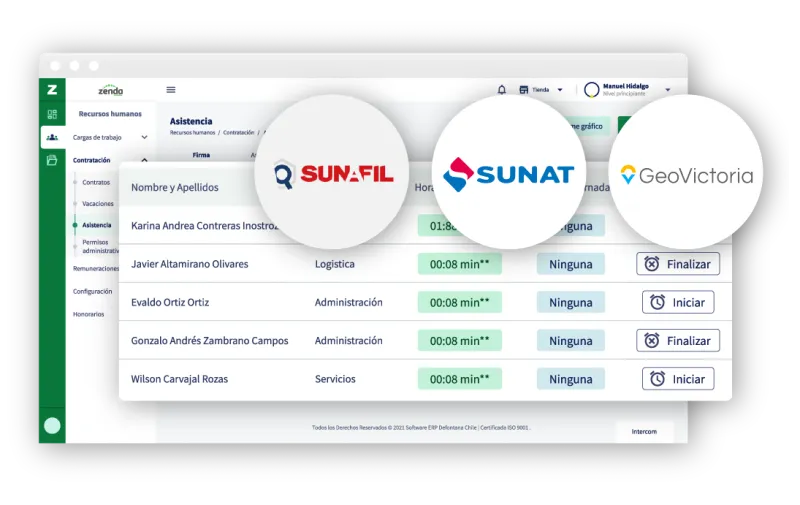Open the notifications bell
This screenshot has width=800, height=505.
click(502, 90)
